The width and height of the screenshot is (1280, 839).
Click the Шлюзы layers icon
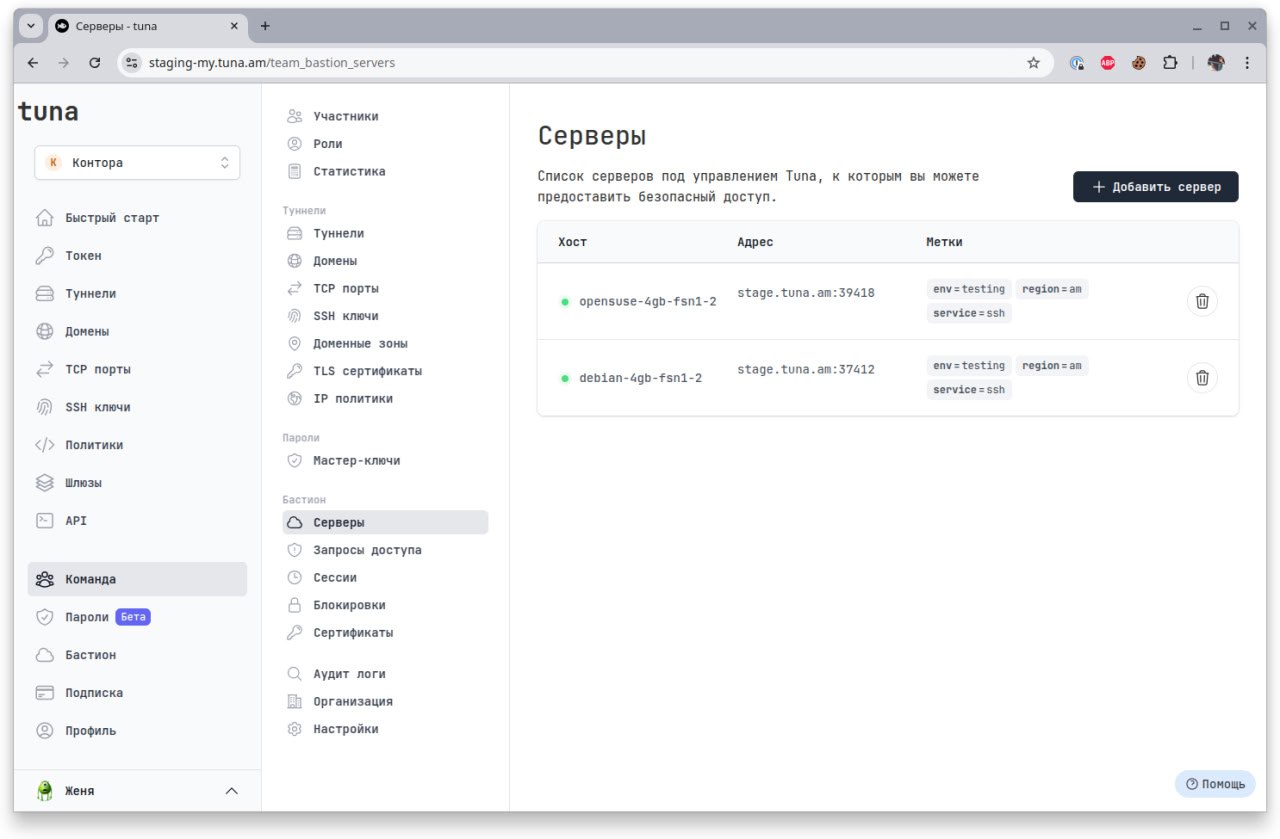[44, 483]
